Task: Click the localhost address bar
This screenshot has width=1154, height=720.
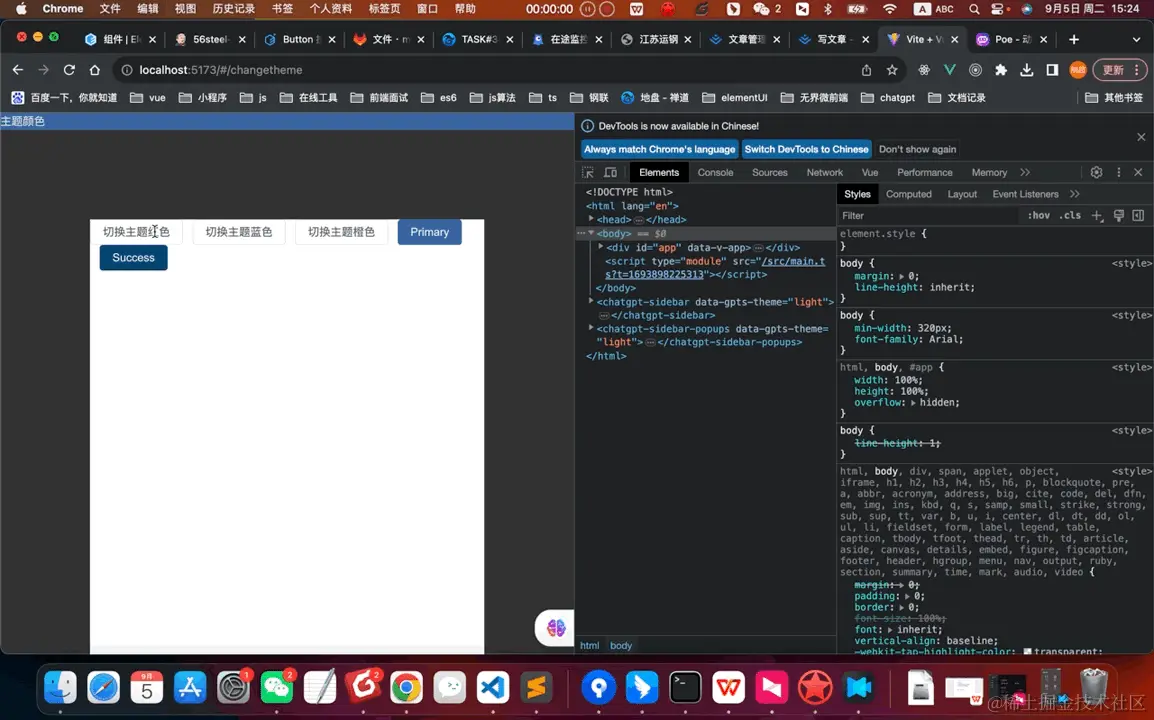Action: (x=486, y=70)
